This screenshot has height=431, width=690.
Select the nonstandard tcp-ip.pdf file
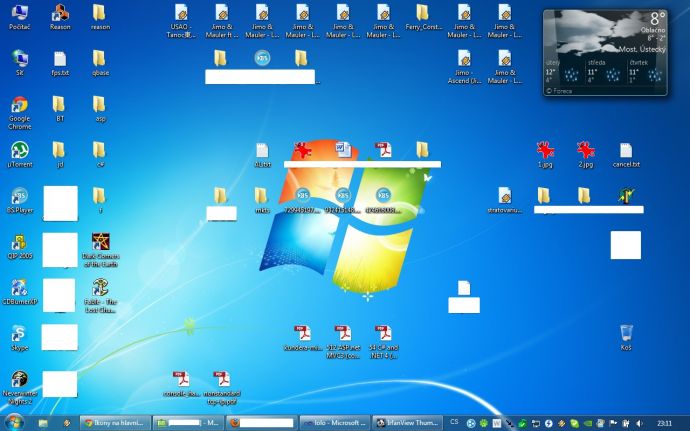(222, 387)
